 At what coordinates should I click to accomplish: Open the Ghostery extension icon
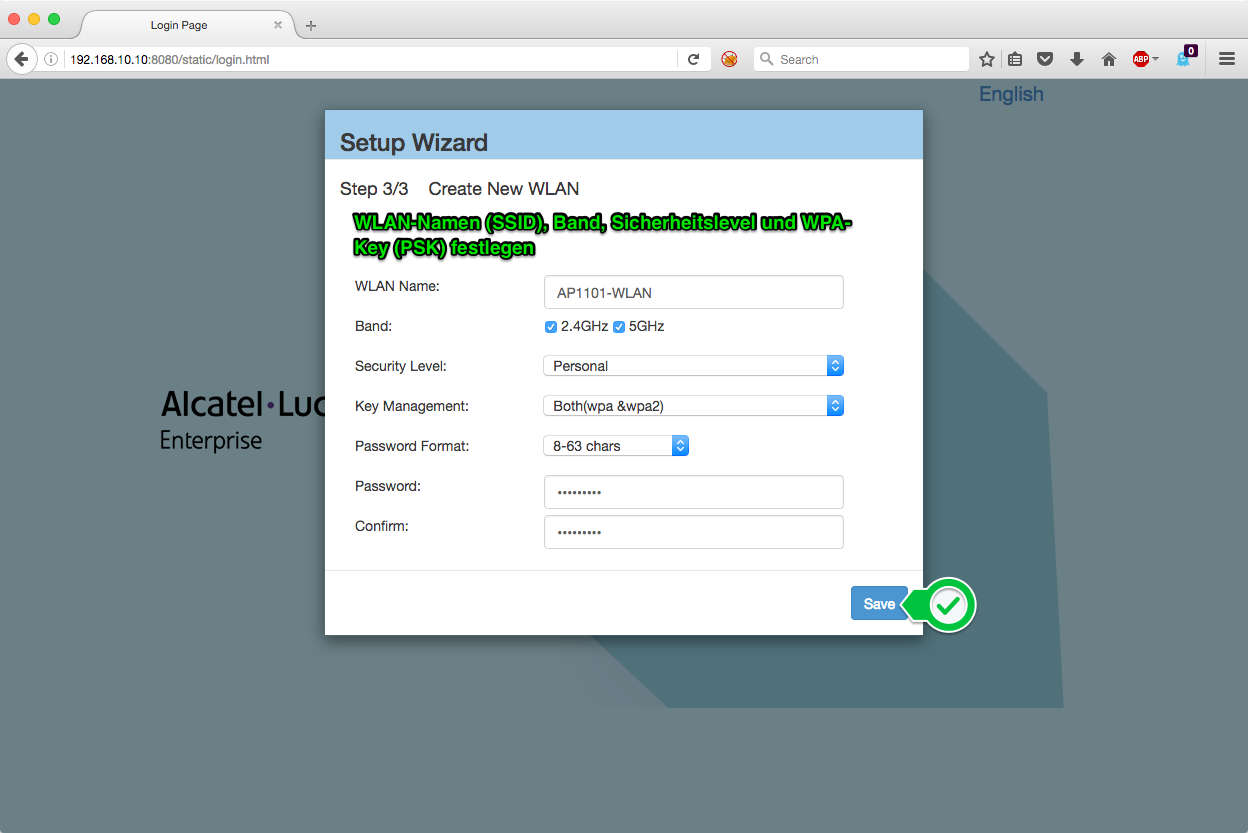1185,58
